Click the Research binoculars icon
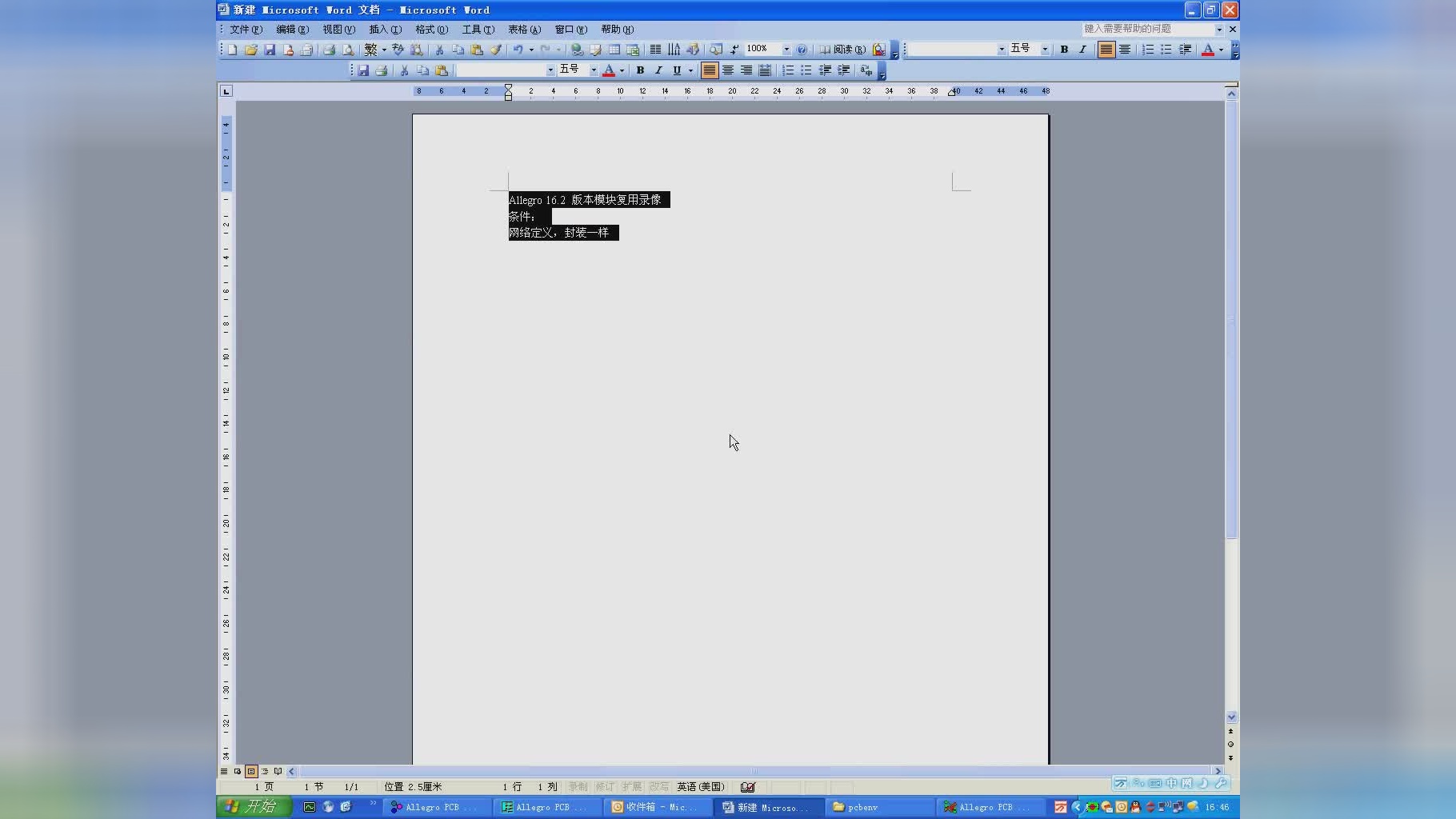Screen dimensions: 1456x819 (417, 50)
